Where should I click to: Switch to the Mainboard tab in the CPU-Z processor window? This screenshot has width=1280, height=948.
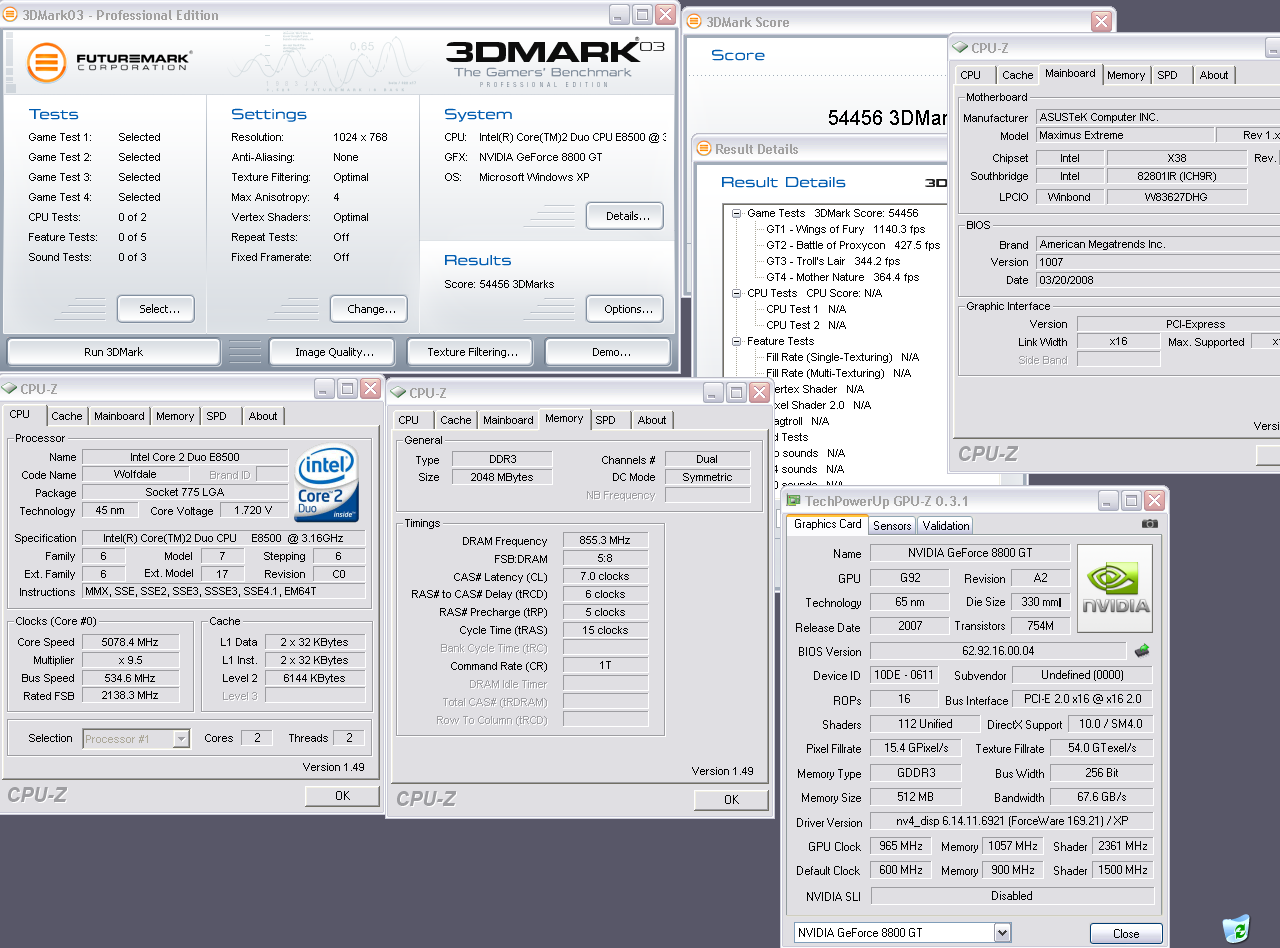pos(119,416)
